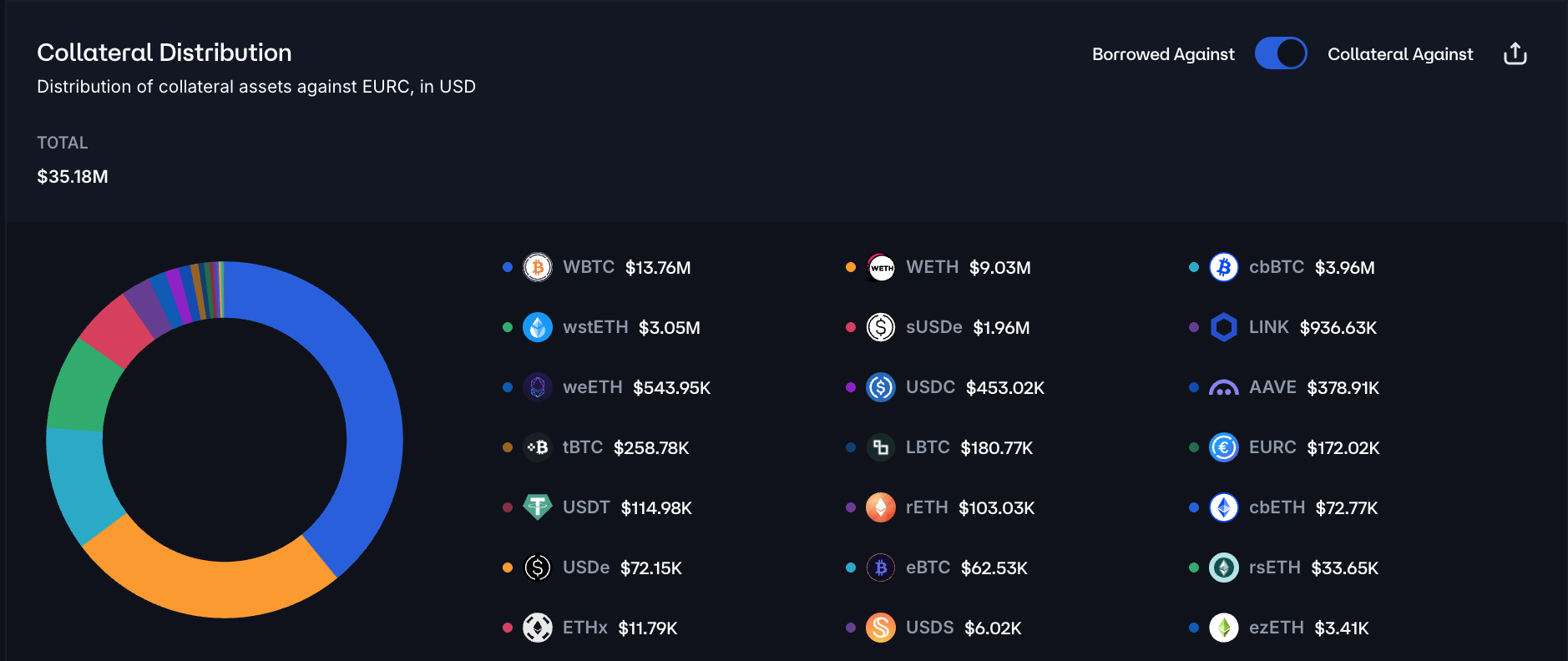Click the EURC euro coin icon

point(1224,447)
